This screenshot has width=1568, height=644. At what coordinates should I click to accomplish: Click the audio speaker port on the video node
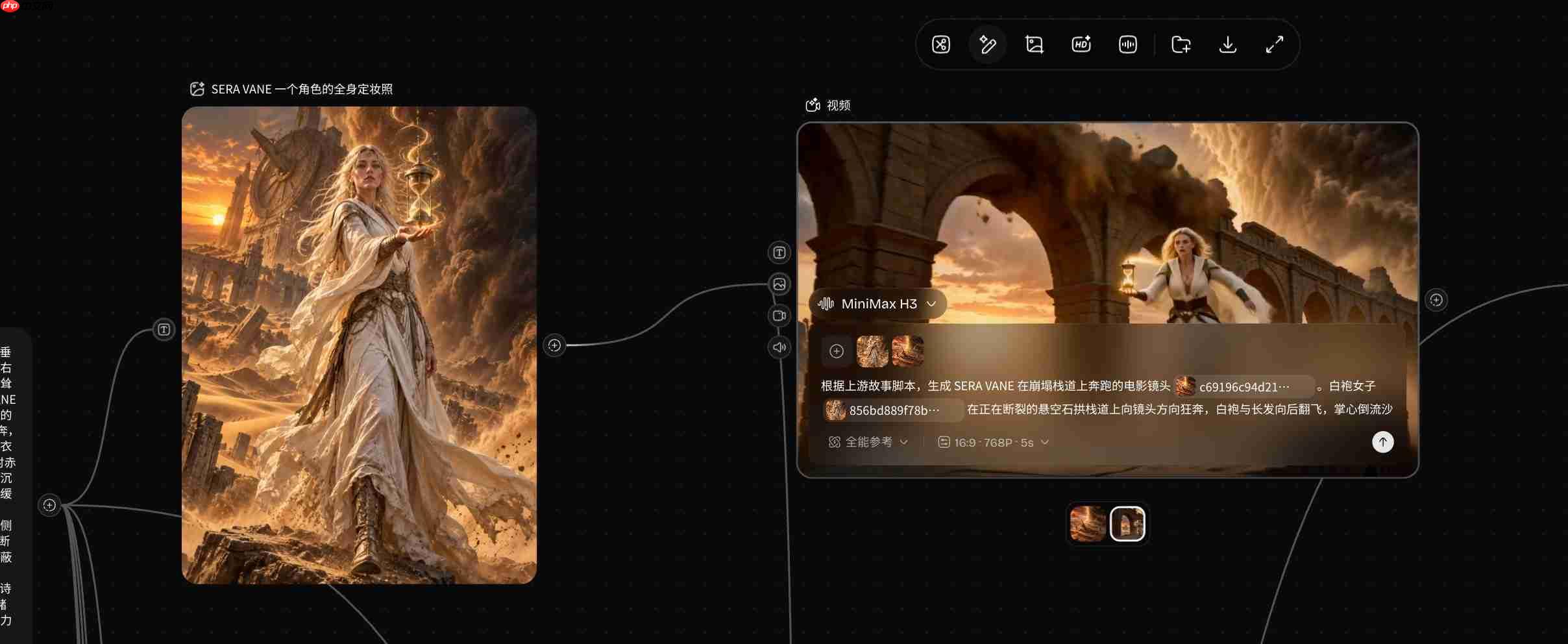[x=779, y=347]
